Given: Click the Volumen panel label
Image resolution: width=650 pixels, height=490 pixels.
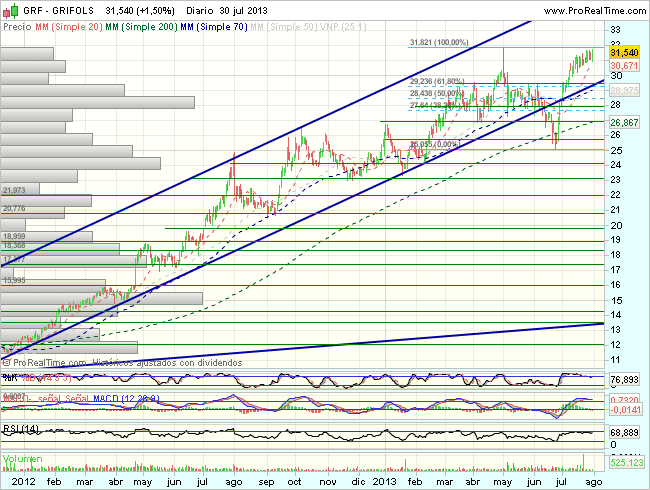Looking at the screenshot, I should point(23,459).
